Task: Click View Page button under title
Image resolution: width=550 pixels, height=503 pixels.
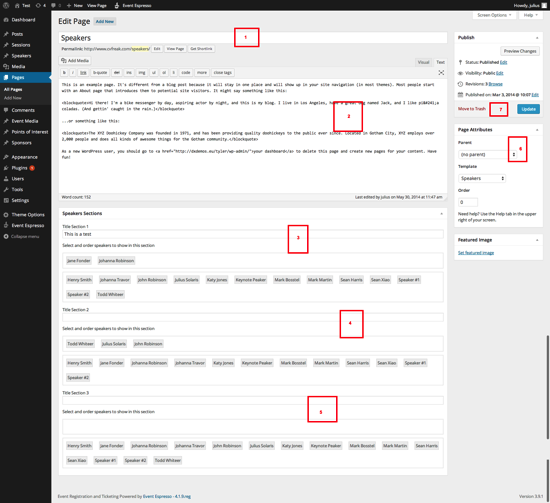Action: [175, 49]
